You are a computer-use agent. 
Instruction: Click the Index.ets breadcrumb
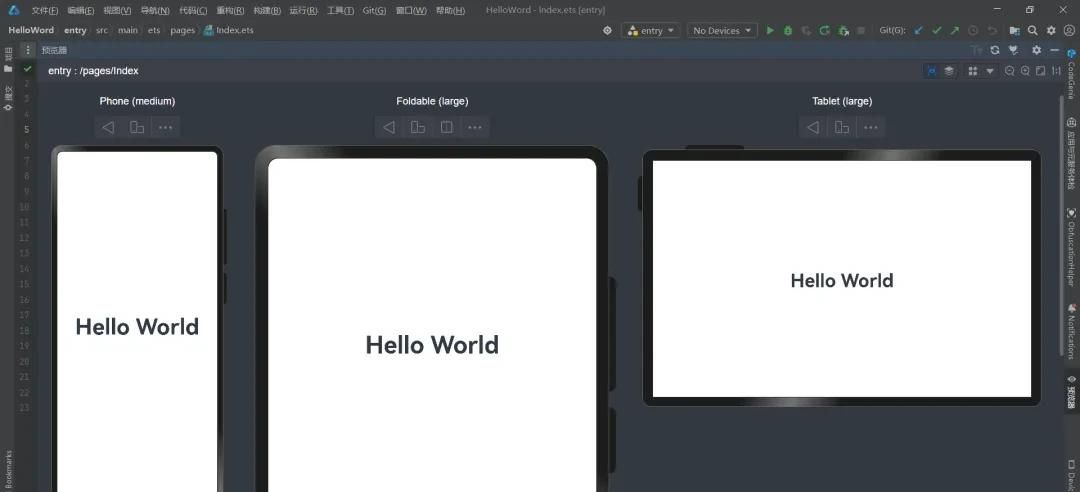234,31
